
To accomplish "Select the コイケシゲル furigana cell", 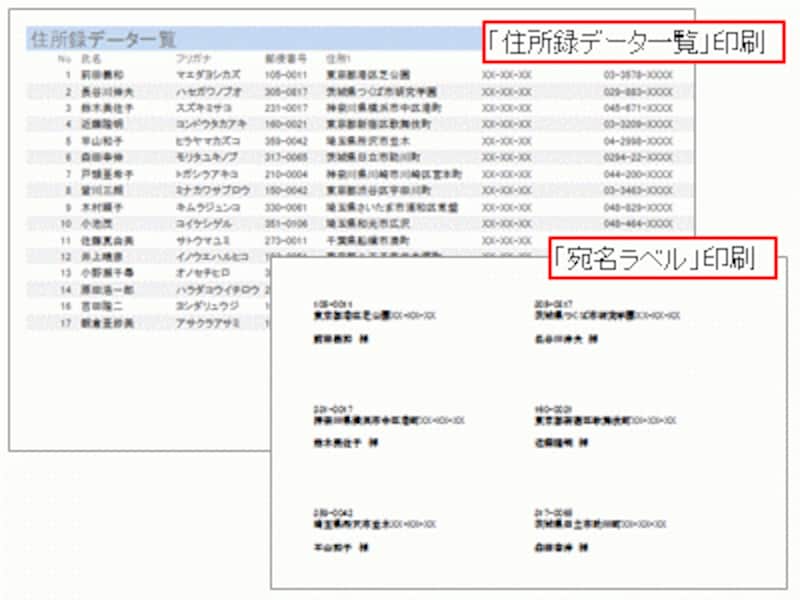I will [204, 223].
